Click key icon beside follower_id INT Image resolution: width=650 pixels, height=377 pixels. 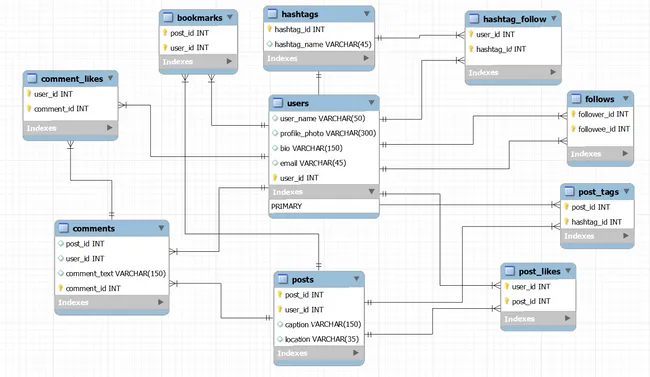(x=573, y=114)
